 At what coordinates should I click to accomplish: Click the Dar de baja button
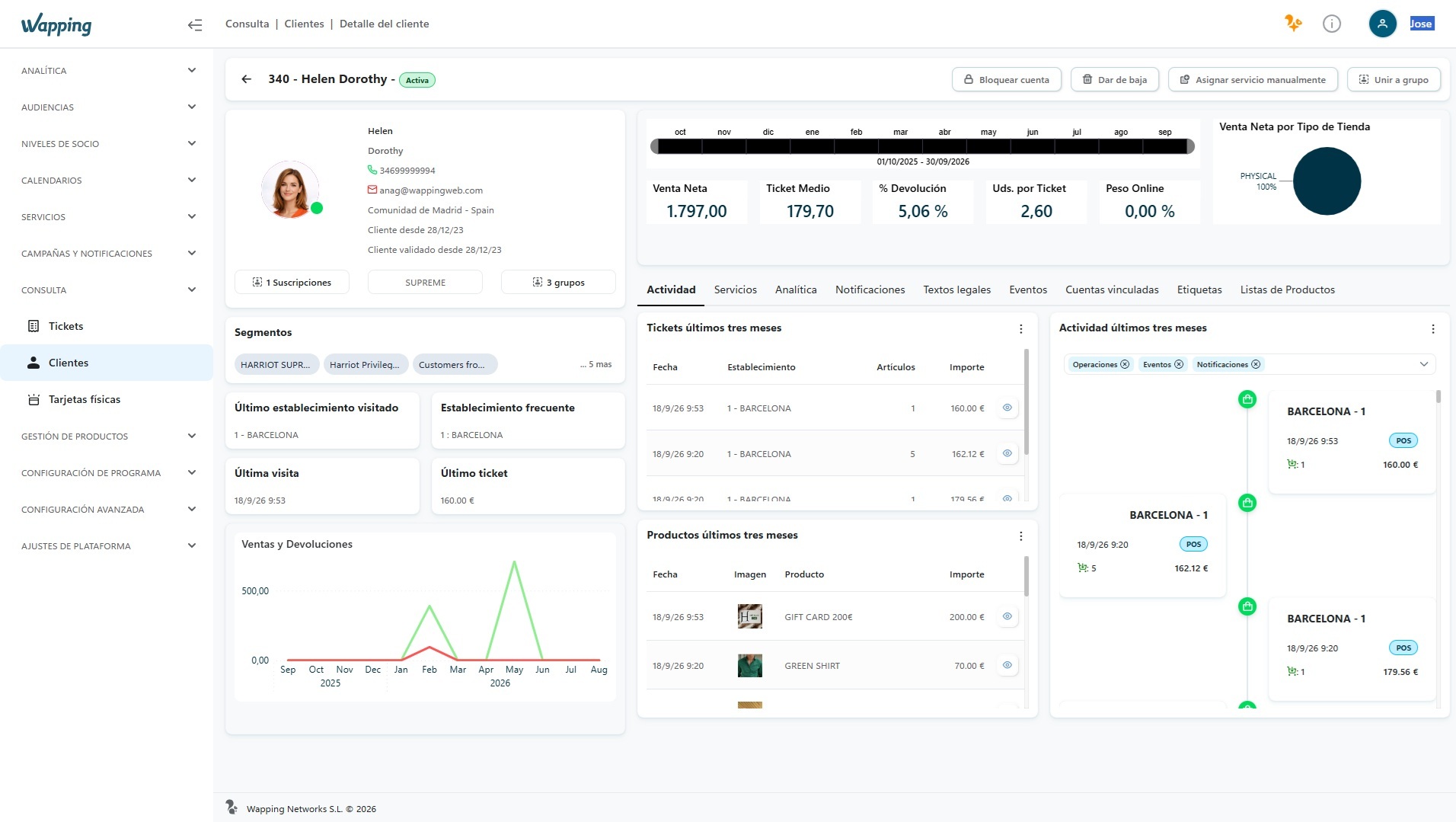coord(1115,80)
